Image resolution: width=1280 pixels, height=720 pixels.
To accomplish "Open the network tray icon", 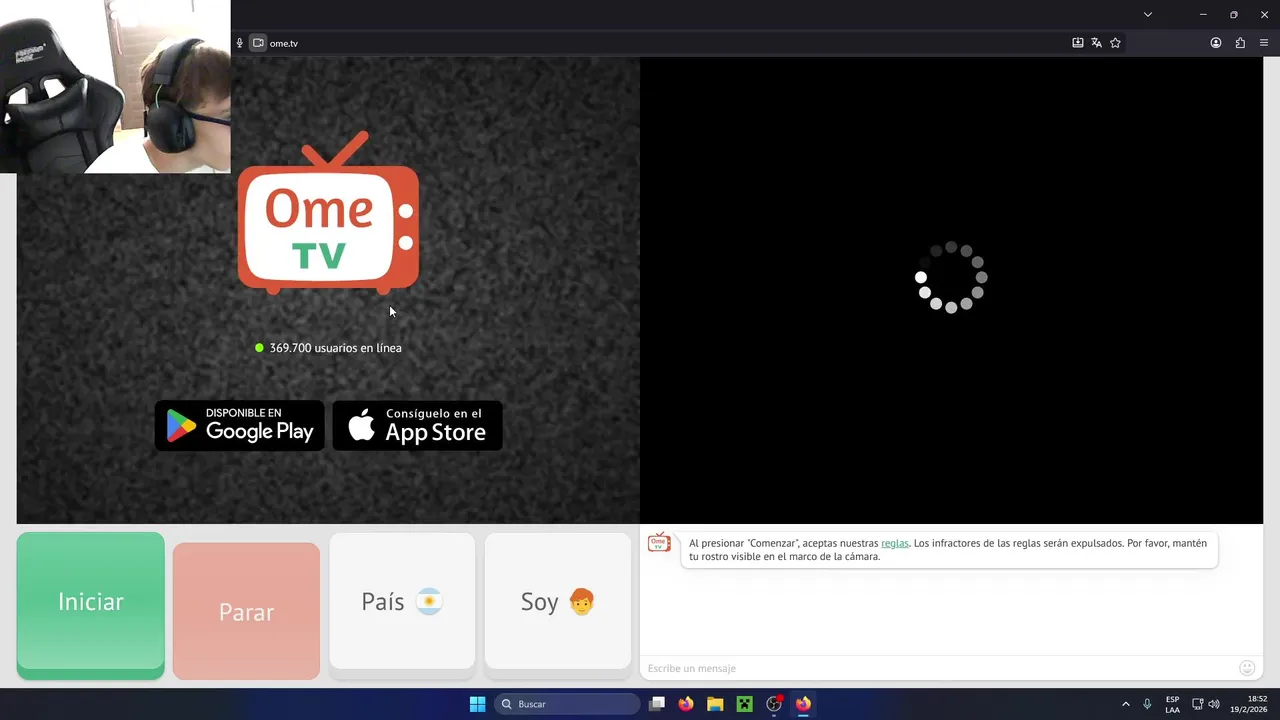I will (1197, 704).
